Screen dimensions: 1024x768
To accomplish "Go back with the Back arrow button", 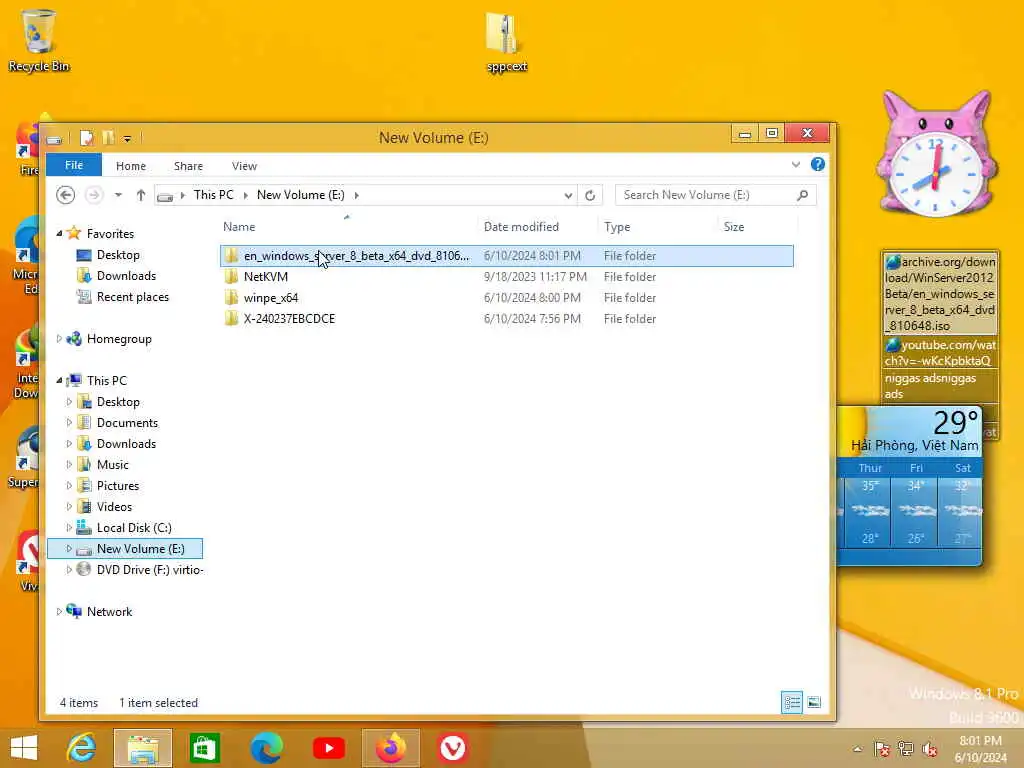I will (x=65, y=195).
